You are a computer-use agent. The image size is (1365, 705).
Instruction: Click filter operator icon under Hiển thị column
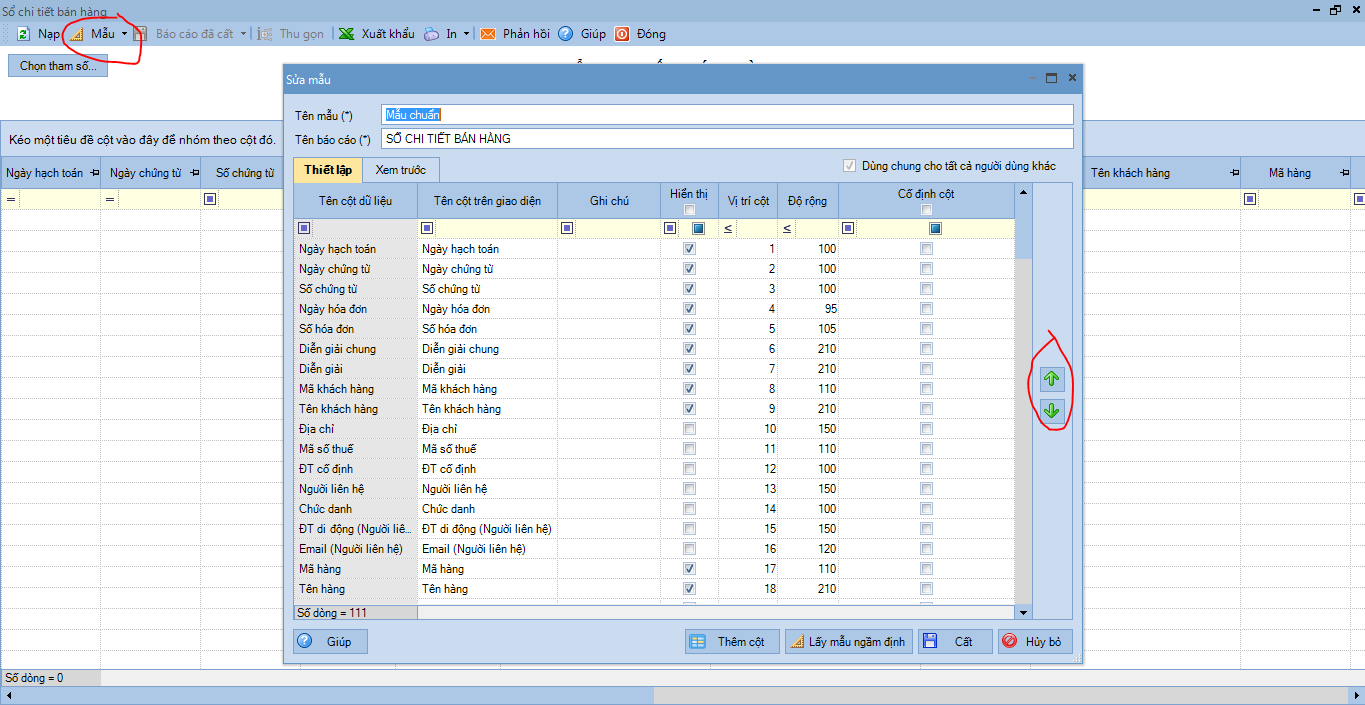pyautogui.click(x=670, y=229)
